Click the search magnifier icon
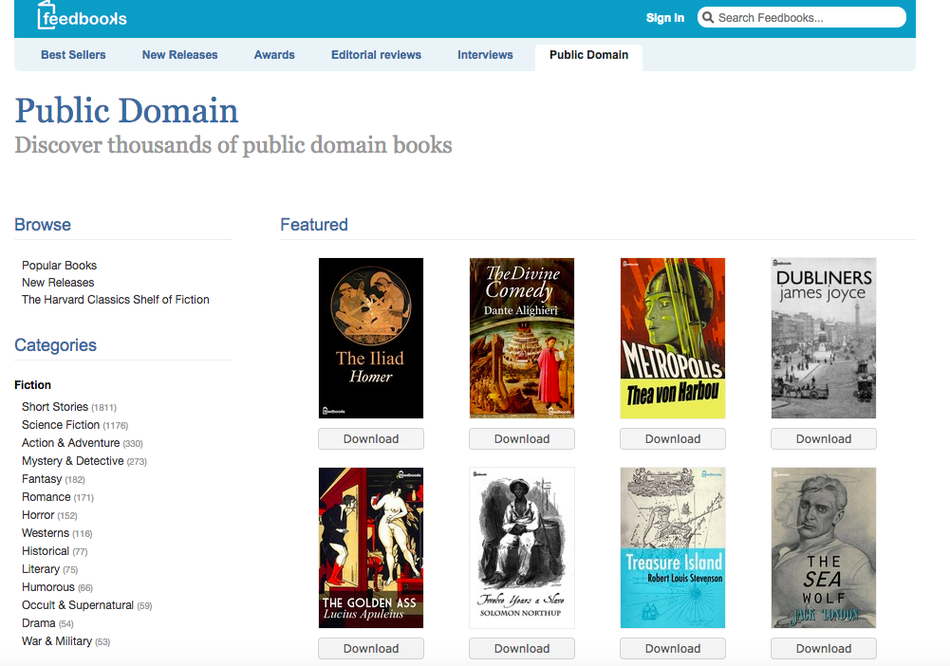Image resolution: width=950 pixels, height=666 pixels. [708, 18]
